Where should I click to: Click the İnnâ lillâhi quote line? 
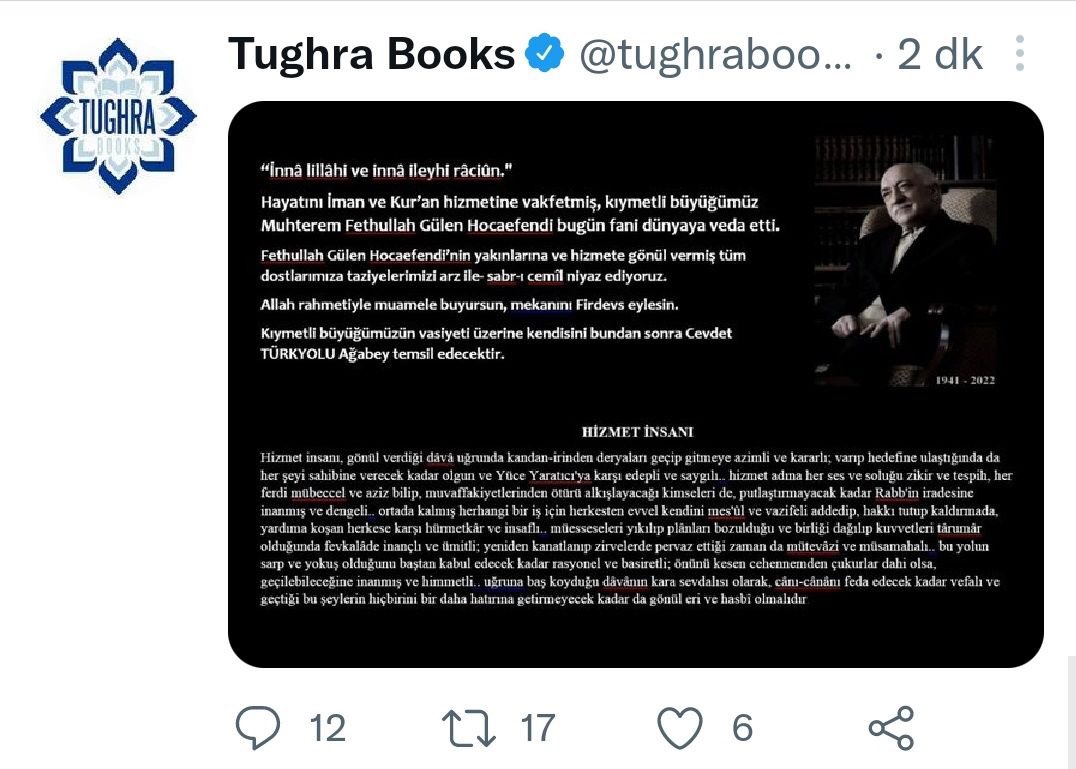pyautogui.click(x=386, y=171)
